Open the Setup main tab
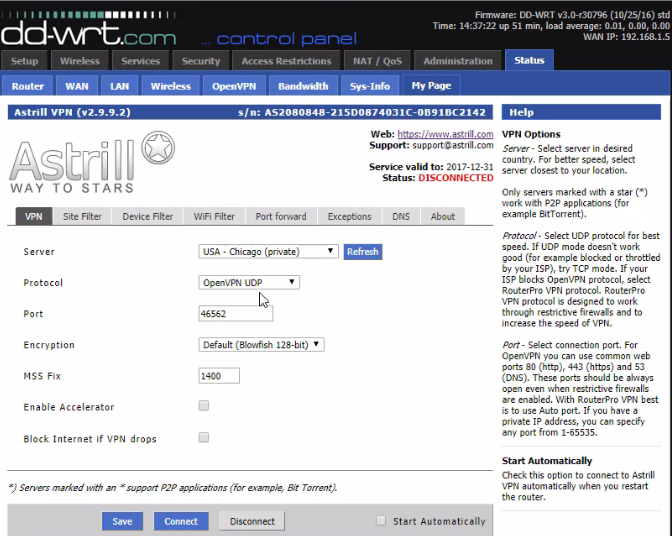This screenshot has width=672, height=536. coord(24,61)
